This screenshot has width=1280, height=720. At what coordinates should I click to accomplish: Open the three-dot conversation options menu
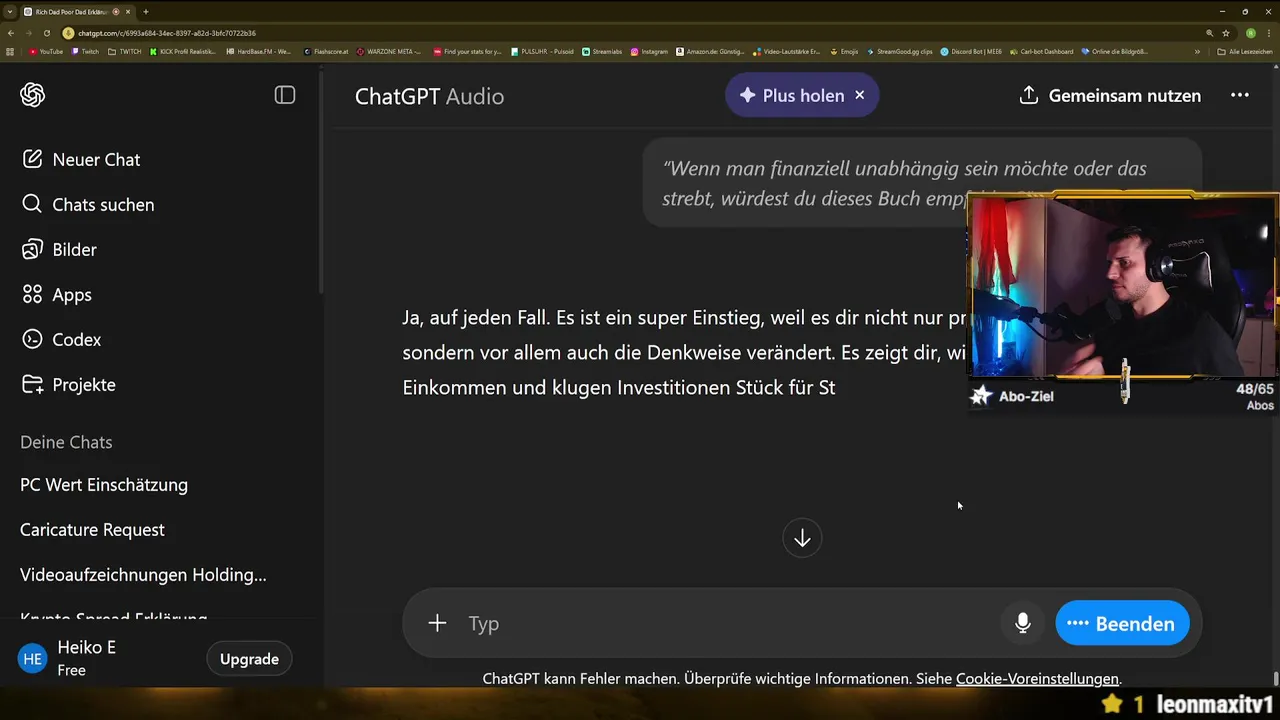[x=1240, y=95]
